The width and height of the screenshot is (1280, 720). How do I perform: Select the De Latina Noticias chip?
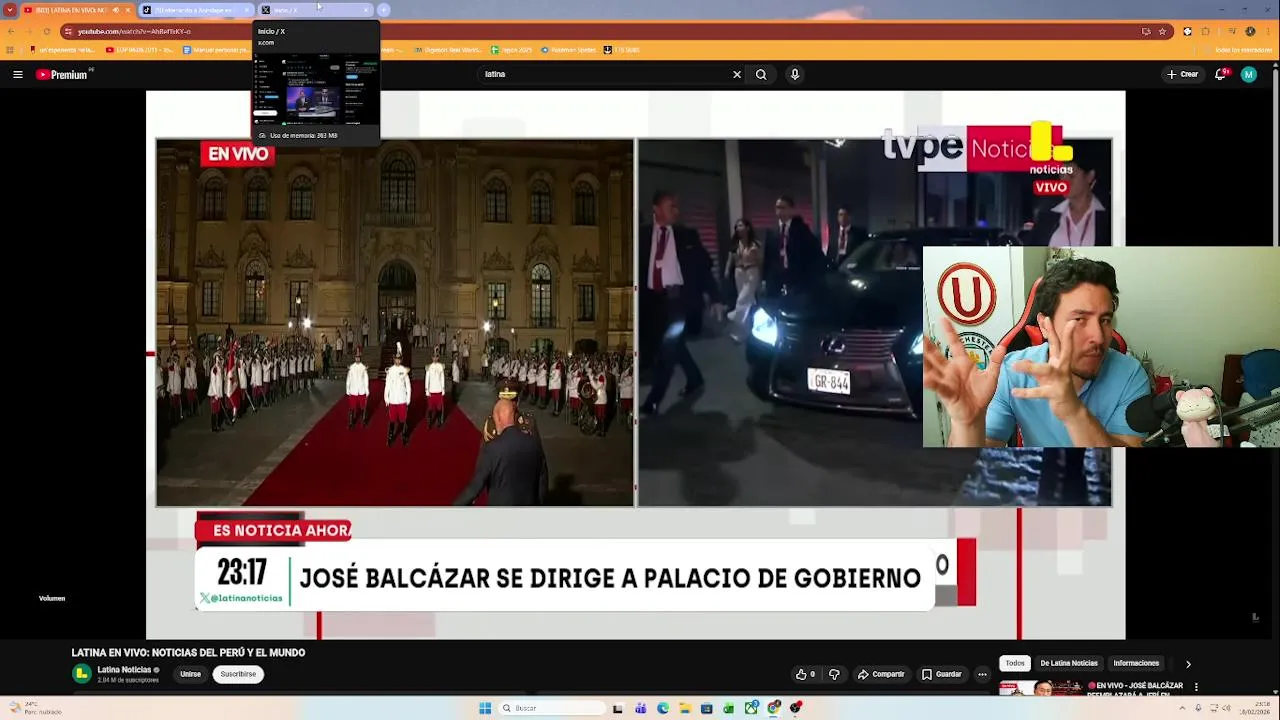[1069, 663]
